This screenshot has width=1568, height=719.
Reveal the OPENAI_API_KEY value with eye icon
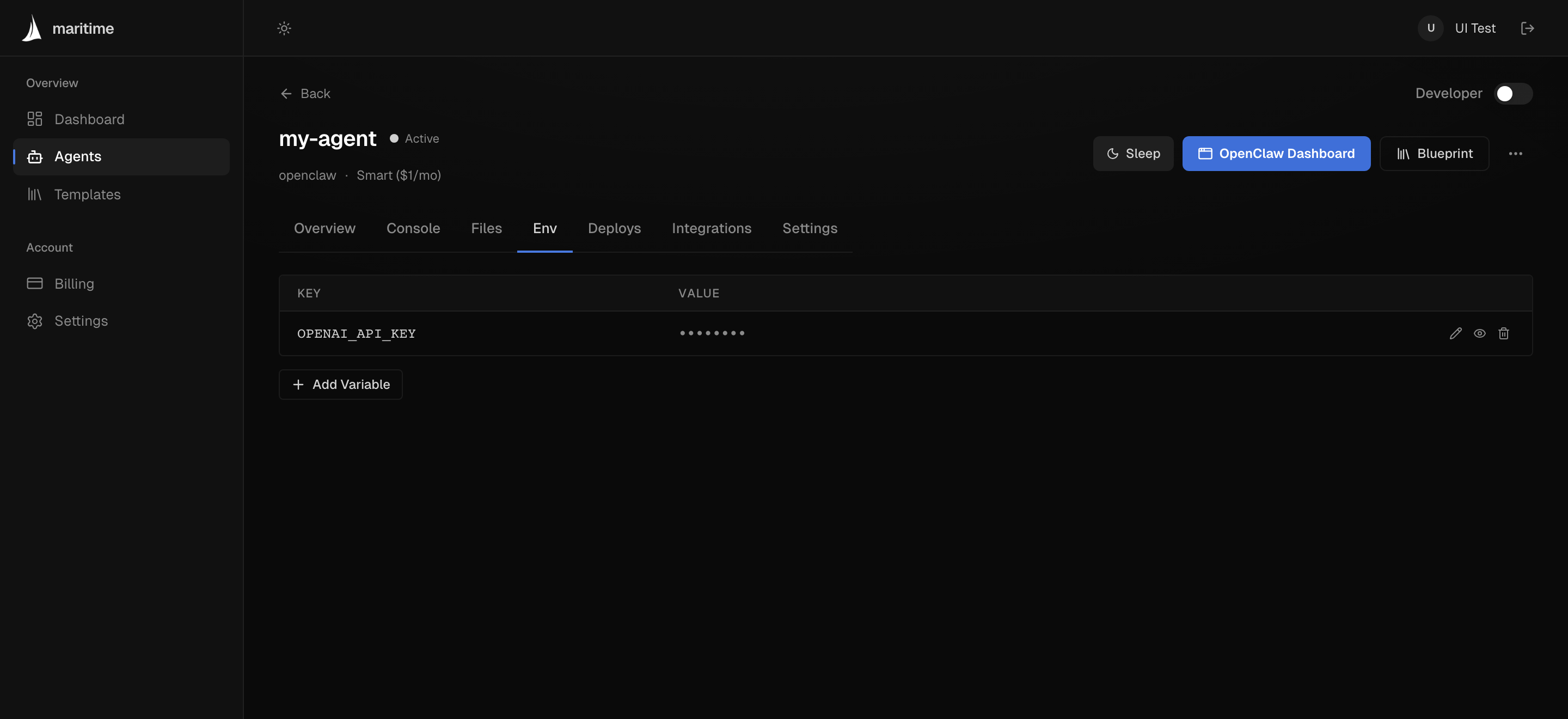[1480, 333]
